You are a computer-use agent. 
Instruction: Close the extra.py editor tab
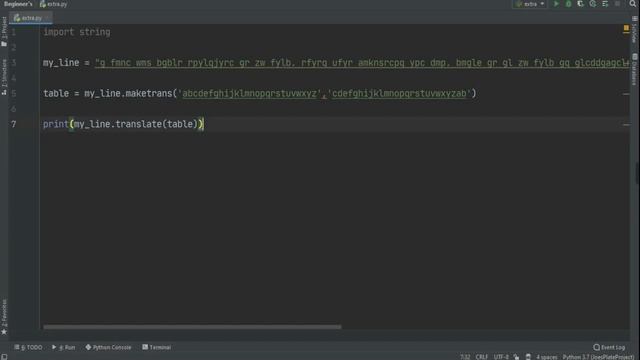tap(47, 18)
